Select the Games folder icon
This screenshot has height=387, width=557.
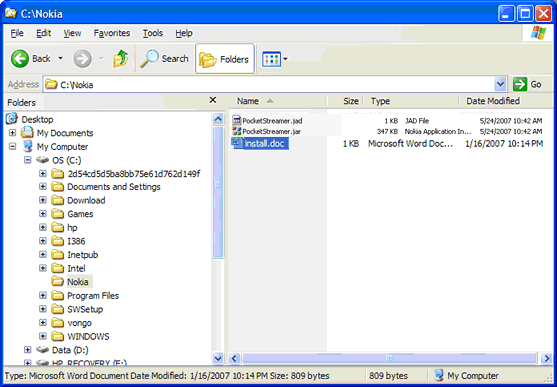pyautogui.click(x=57, y=214)
